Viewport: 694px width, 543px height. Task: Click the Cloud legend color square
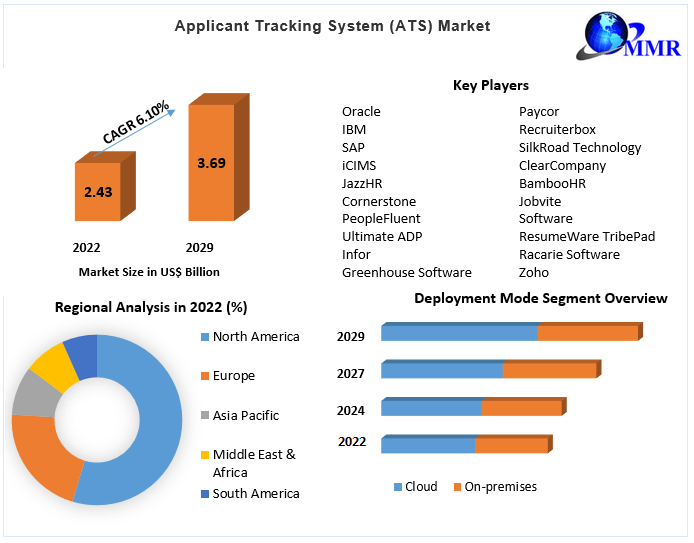(397, 487)
